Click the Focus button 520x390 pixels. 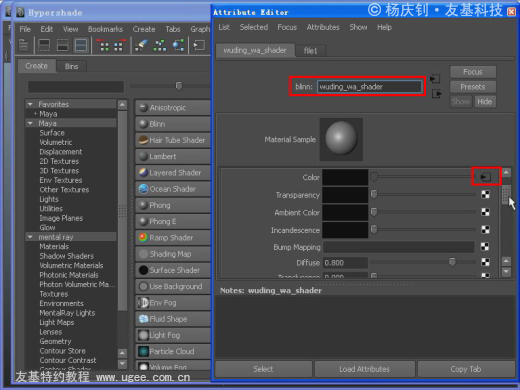click(x=473, y=72)
